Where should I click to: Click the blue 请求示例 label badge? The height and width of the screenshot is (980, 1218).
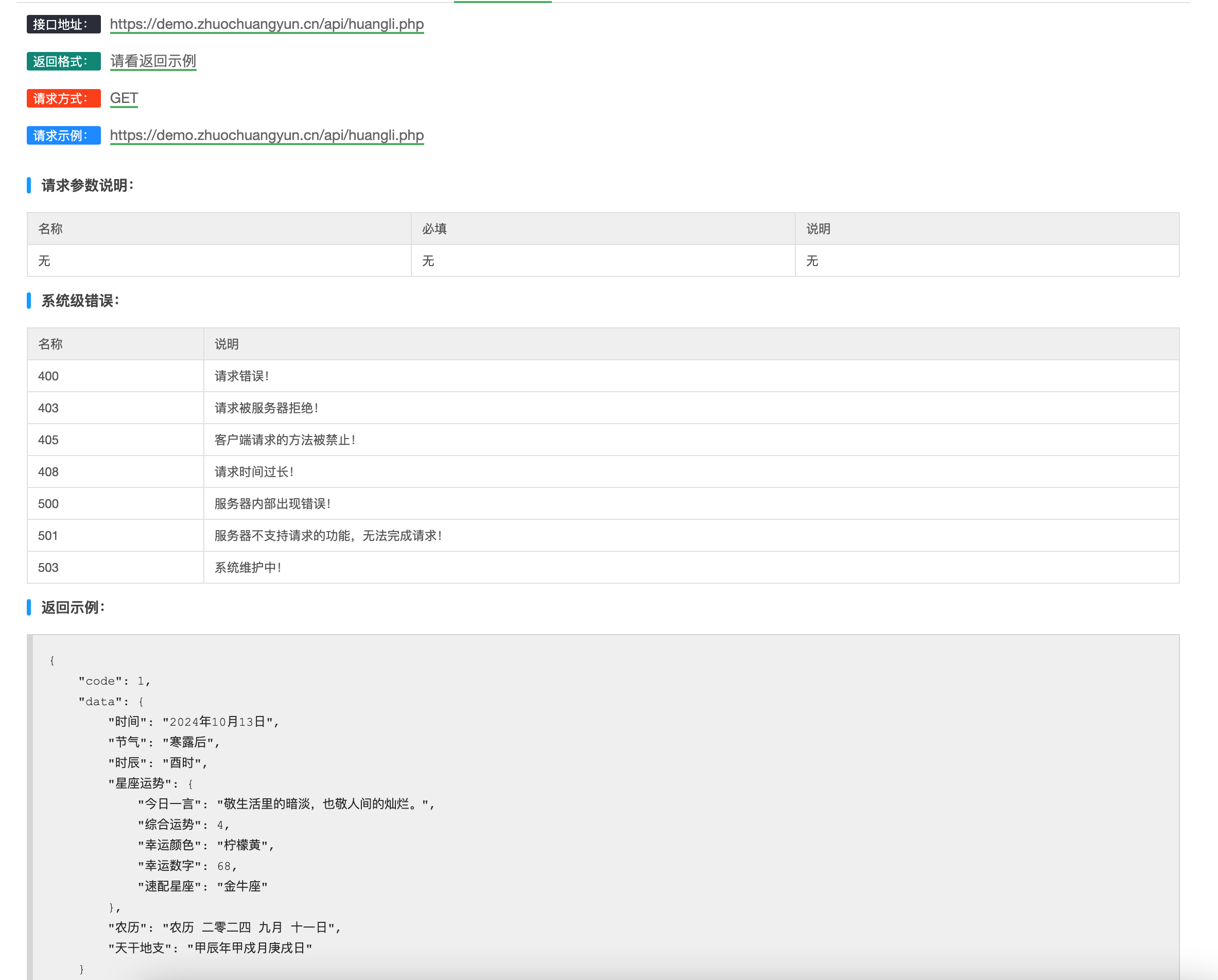point(64,135)
